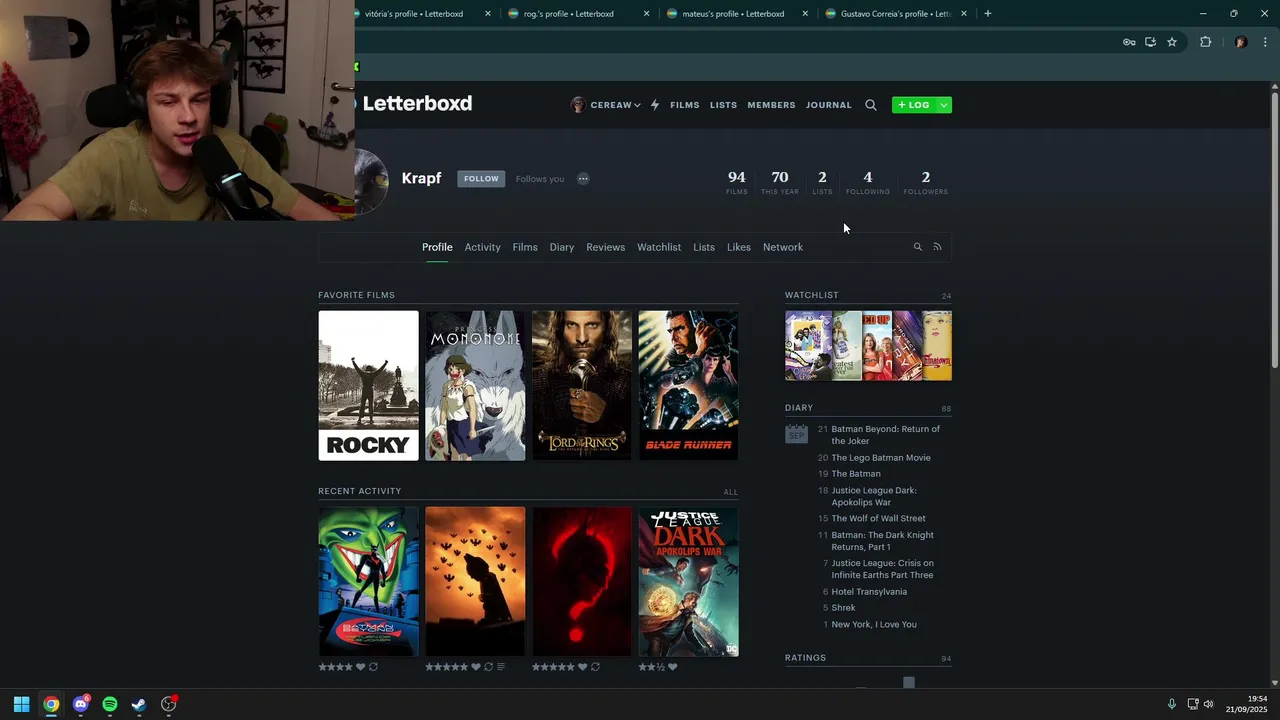This screenshot has width=1280, height=720.
Task: Click the rewatch icon under Batman Beyond poster
Action: click(373, 667)
